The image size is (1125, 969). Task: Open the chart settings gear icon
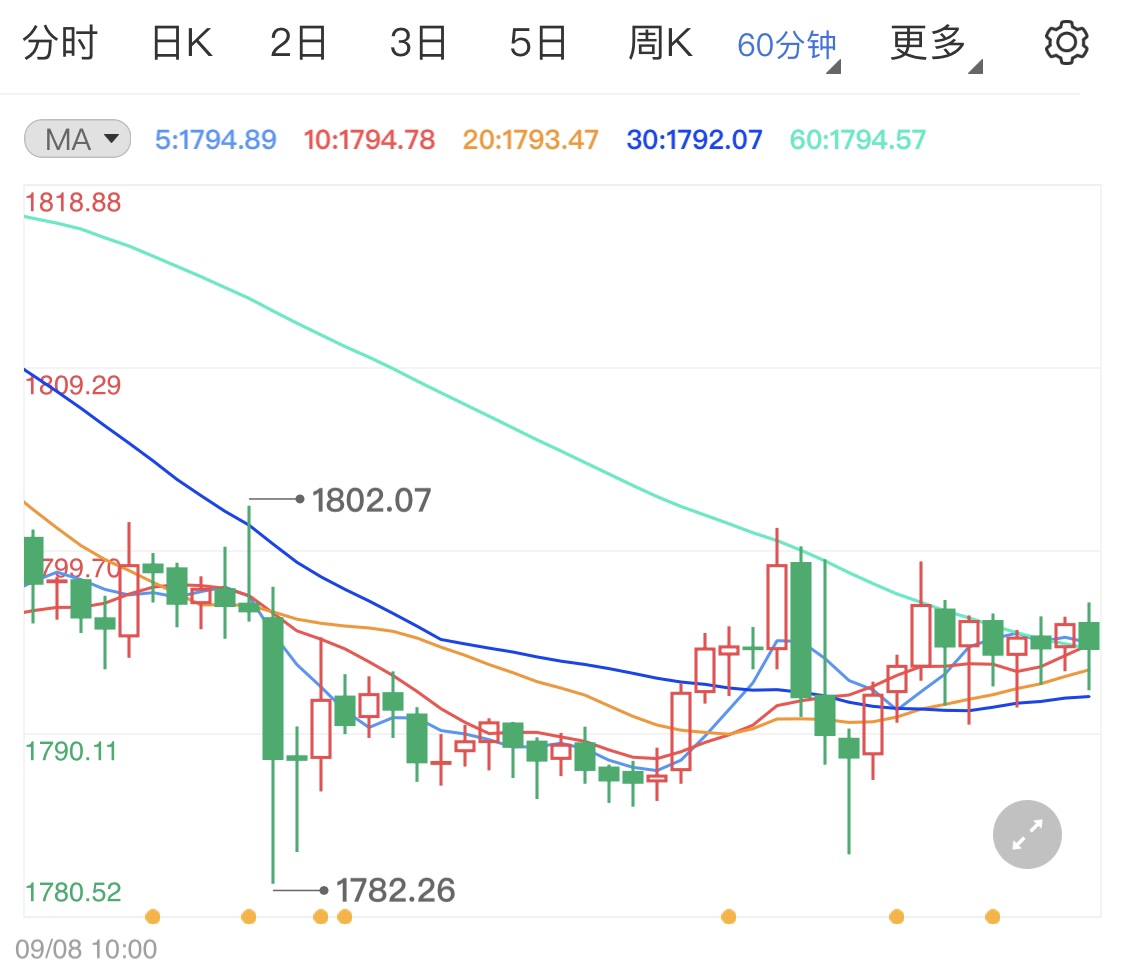tap(1066, 41)
